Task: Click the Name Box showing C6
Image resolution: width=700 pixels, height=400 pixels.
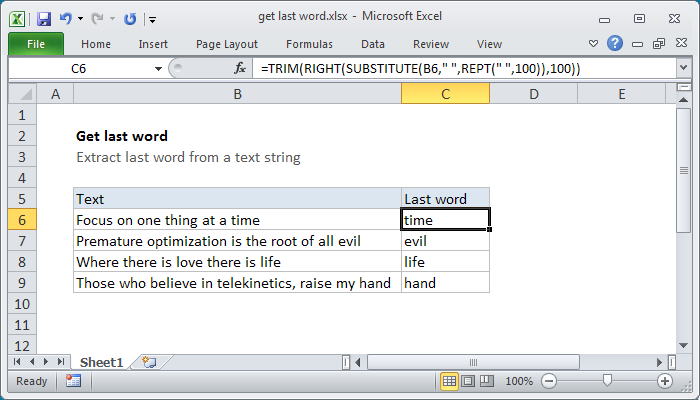Action: pyautogui.click(x=79, y=69)
